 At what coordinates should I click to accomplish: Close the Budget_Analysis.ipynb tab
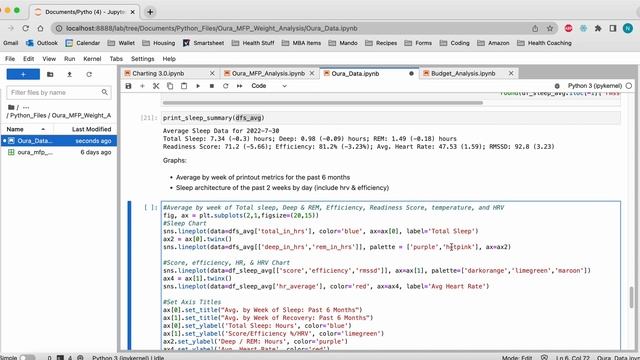(511, 73)
